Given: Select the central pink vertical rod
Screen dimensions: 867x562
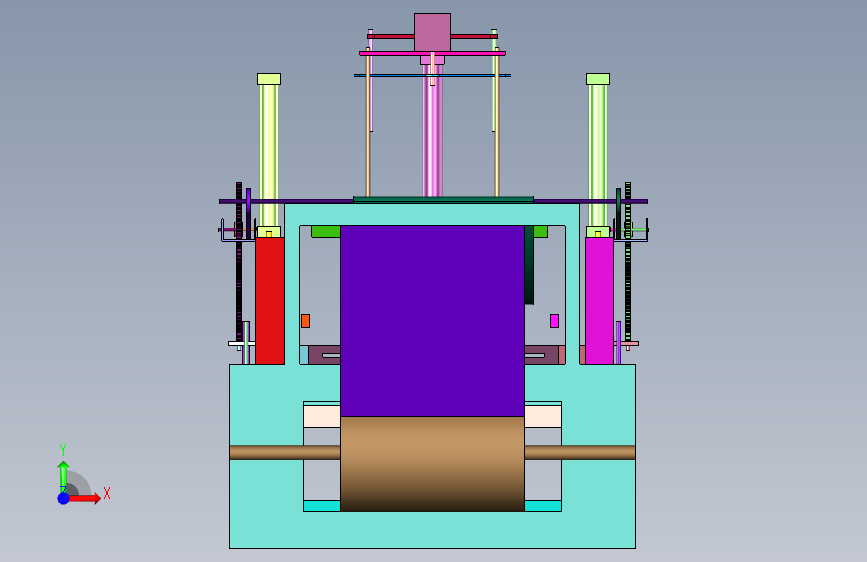Looking at the screenshot, I should point(432,130).
